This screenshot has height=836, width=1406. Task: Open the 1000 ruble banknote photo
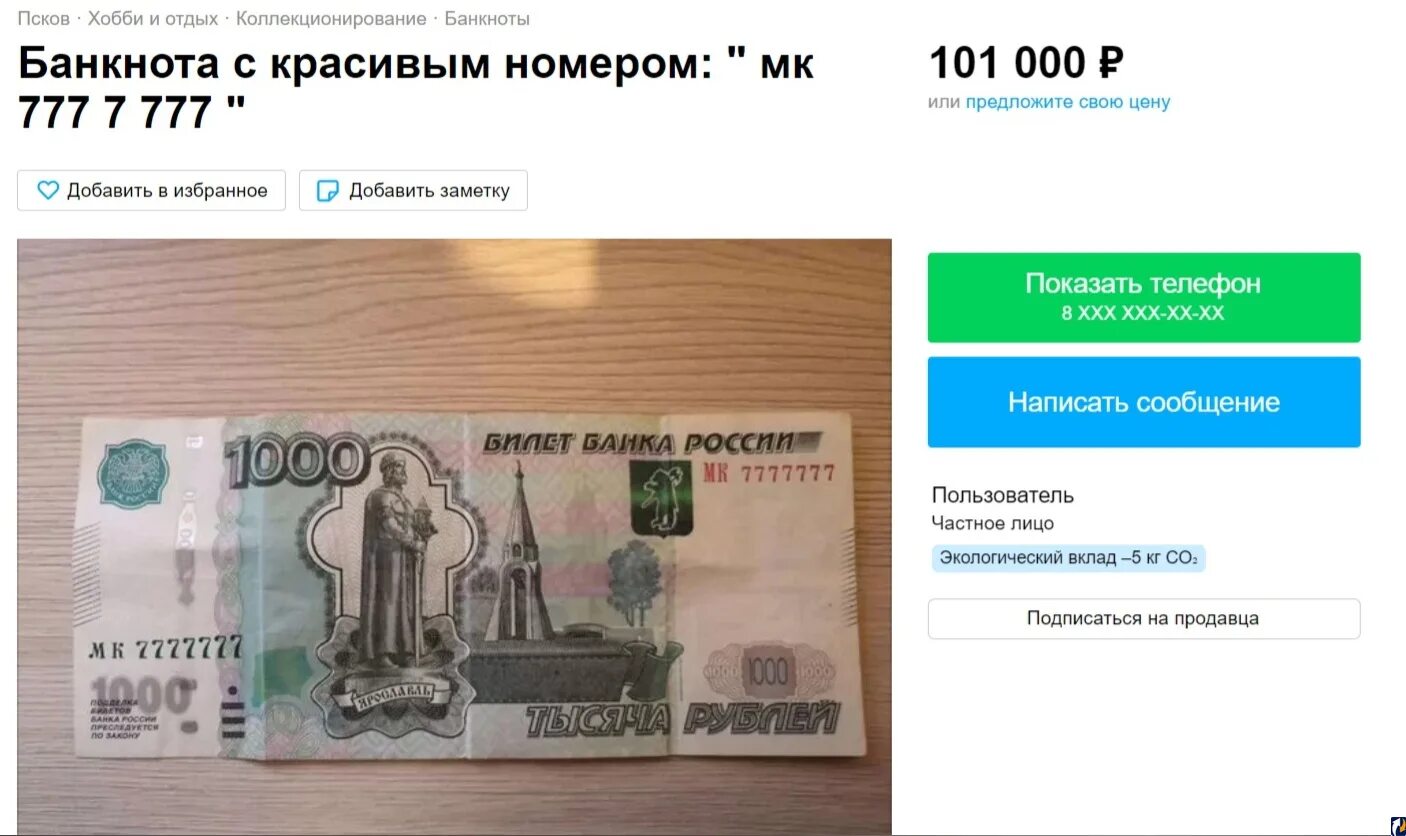(x=454, y=536)
